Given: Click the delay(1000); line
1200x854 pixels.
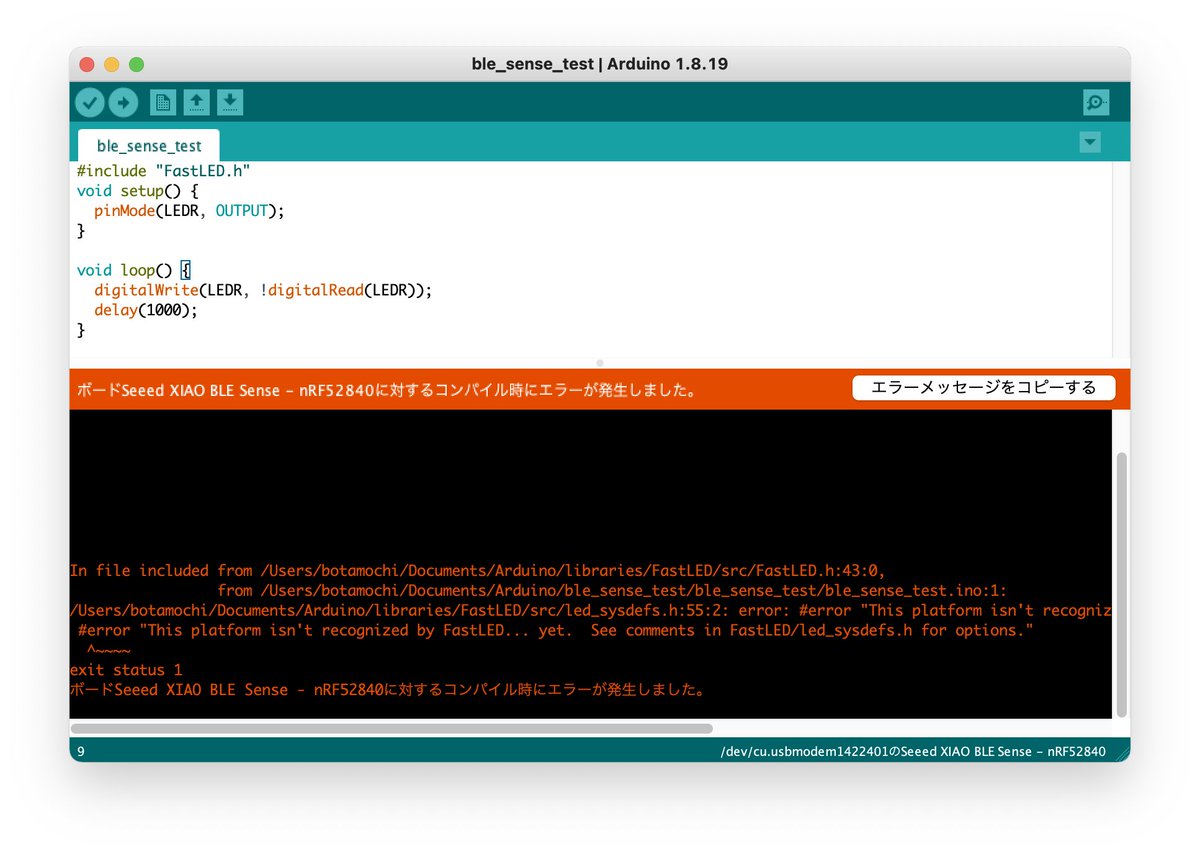Looking at the screenshot, I should pyautogui.click(x=146, y=310).
